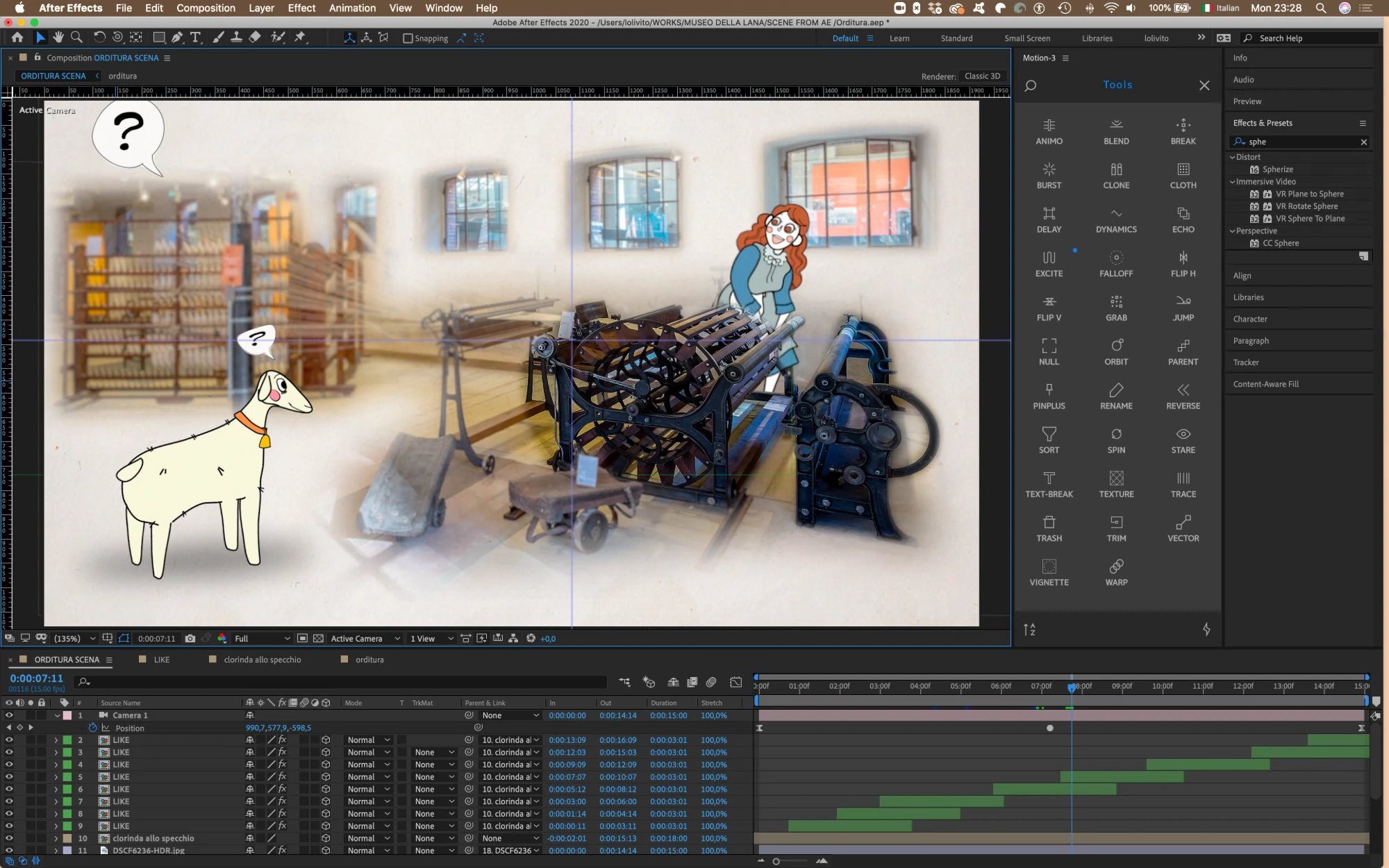This screenshot has height=868, width=1389.
Task: Open the Animation menu
Action: tap(352, 8)
